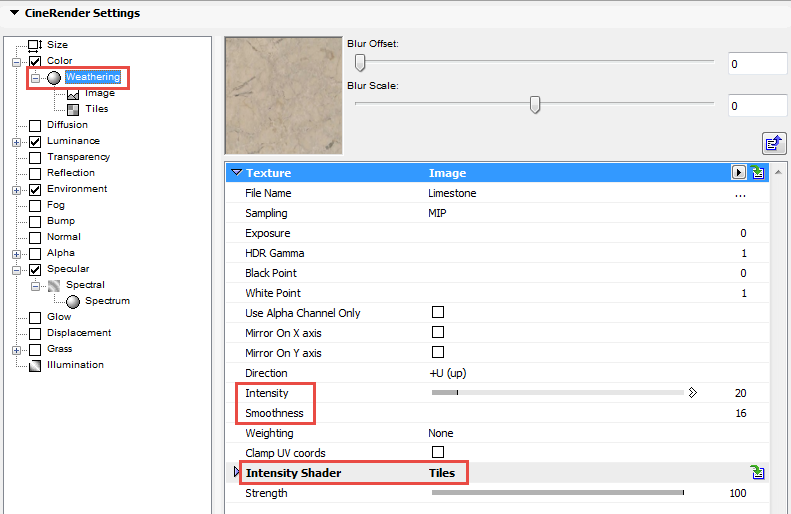The height and width of the screenshot is (514, 791).
Task: Collapse the Color tree node
Action: (x=16, y=62)
